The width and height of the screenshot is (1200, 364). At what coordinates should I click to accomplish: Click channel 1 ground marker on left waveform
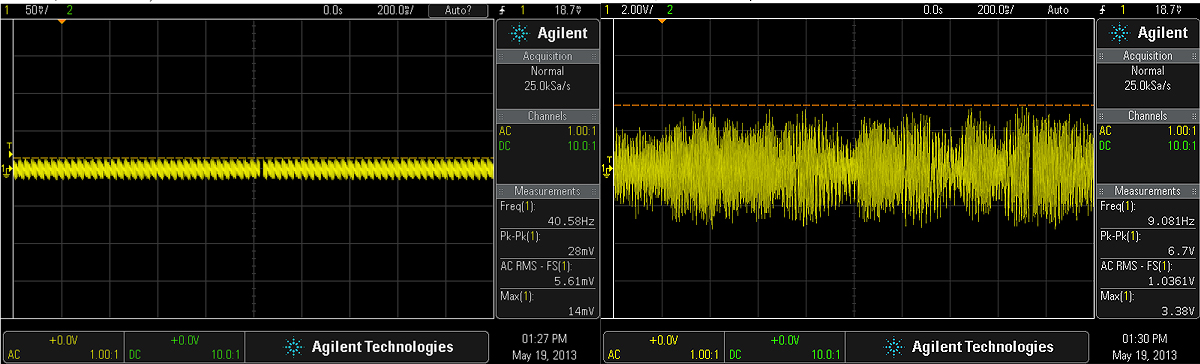pyautogui.click(x=8, y=170)
